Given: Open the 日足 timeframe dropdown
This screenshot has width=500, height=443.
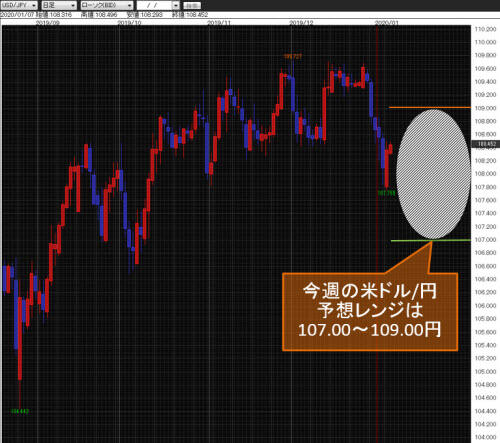Looking at the screenshot, I should coord(59,5).
